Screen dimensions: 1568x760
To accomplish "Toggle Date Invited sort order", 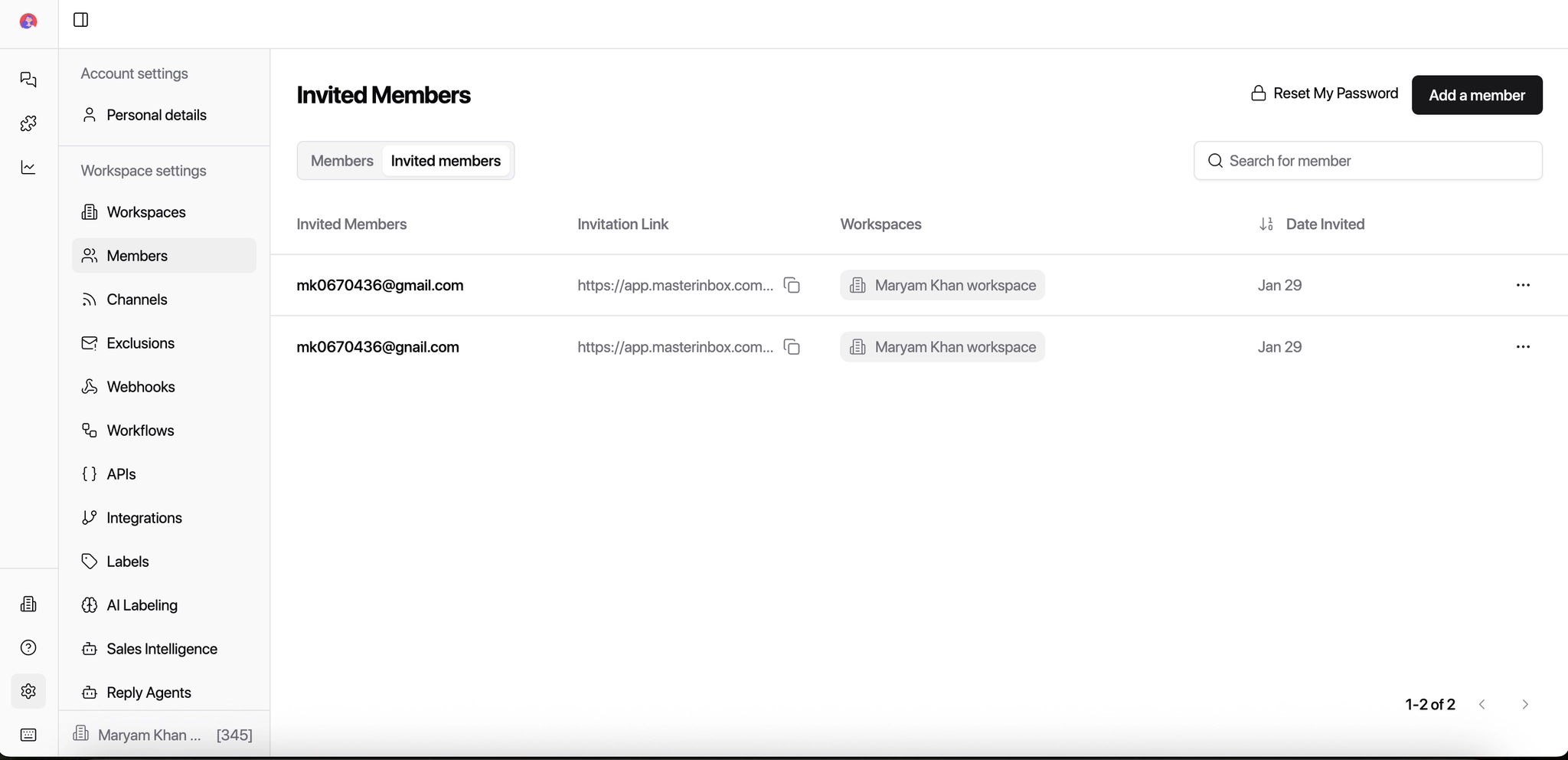I will click(1265, 224).
